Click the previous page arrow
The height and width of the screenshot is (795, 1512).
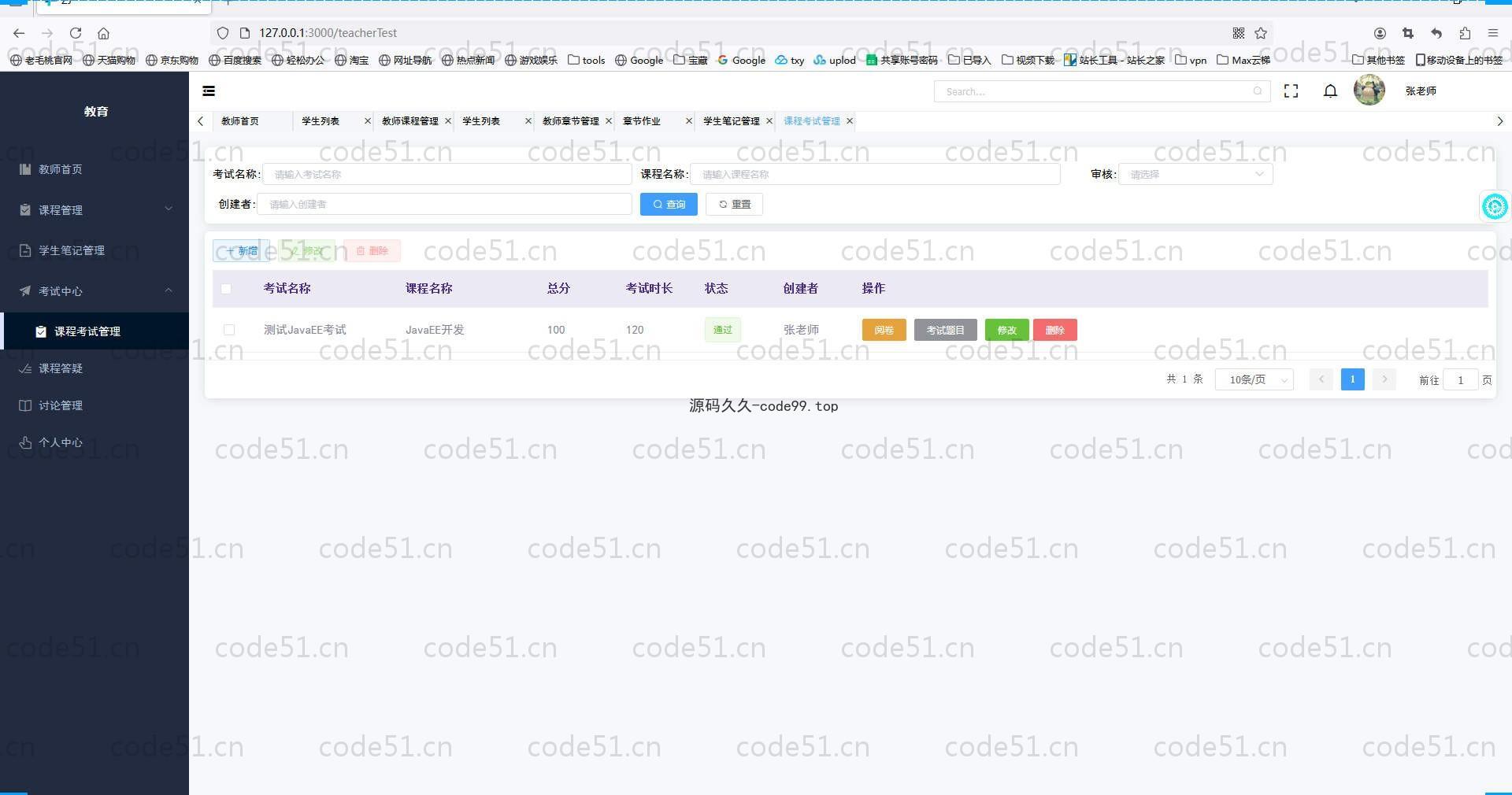(1321, 379)
